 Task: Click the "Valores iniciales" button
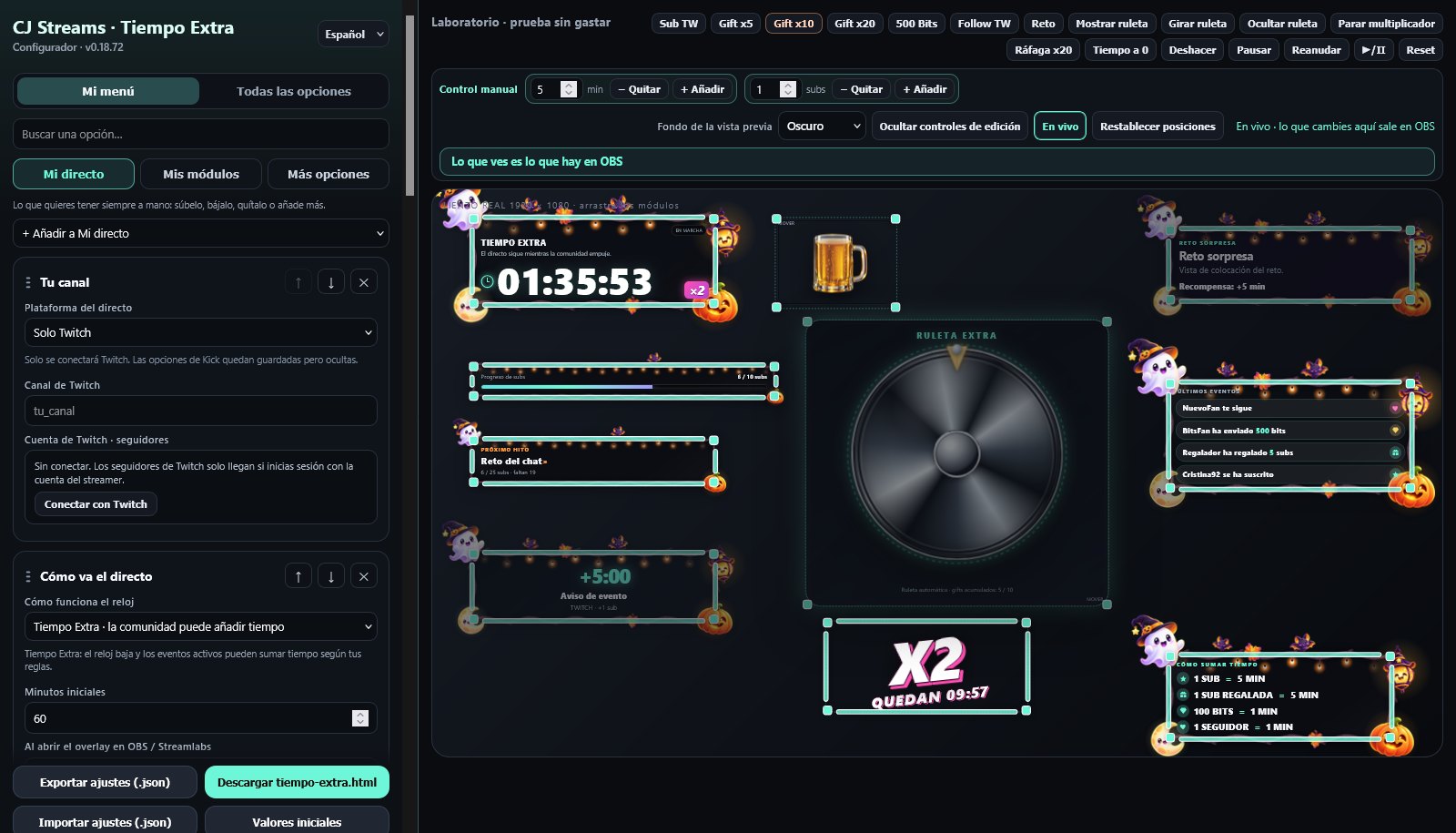coord(297,821)
